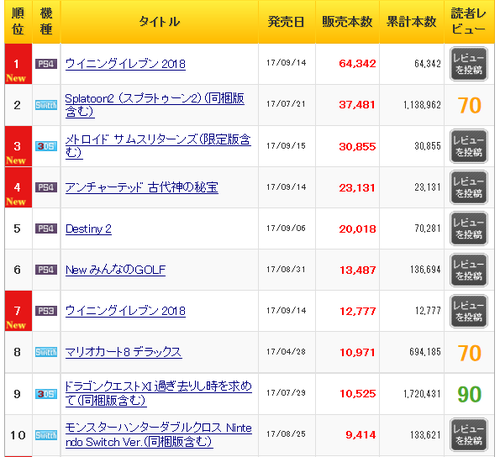Click the 70 review score for Splatoon2
500x457 pixels.
[469, 105]
